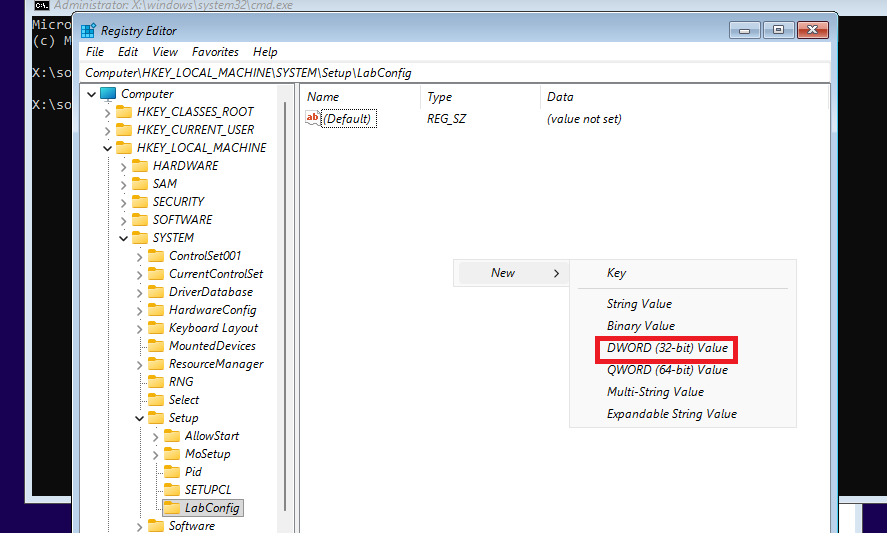Click the HARDWARE folder icon
Viewport: 887px width, 533px height.
[140, 166]
